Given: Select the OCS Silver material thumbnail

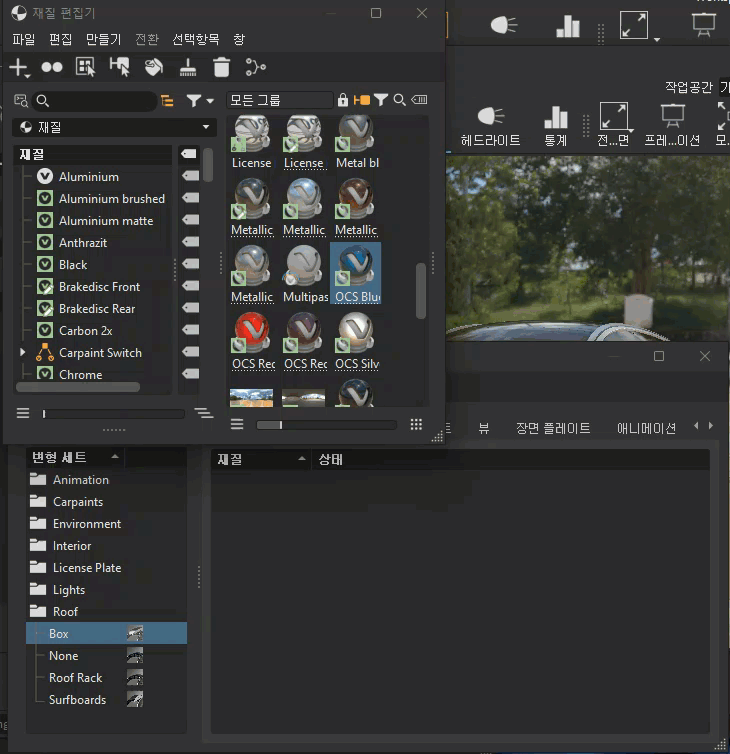Looking at the screenshot, I should (x=356, y=341).
